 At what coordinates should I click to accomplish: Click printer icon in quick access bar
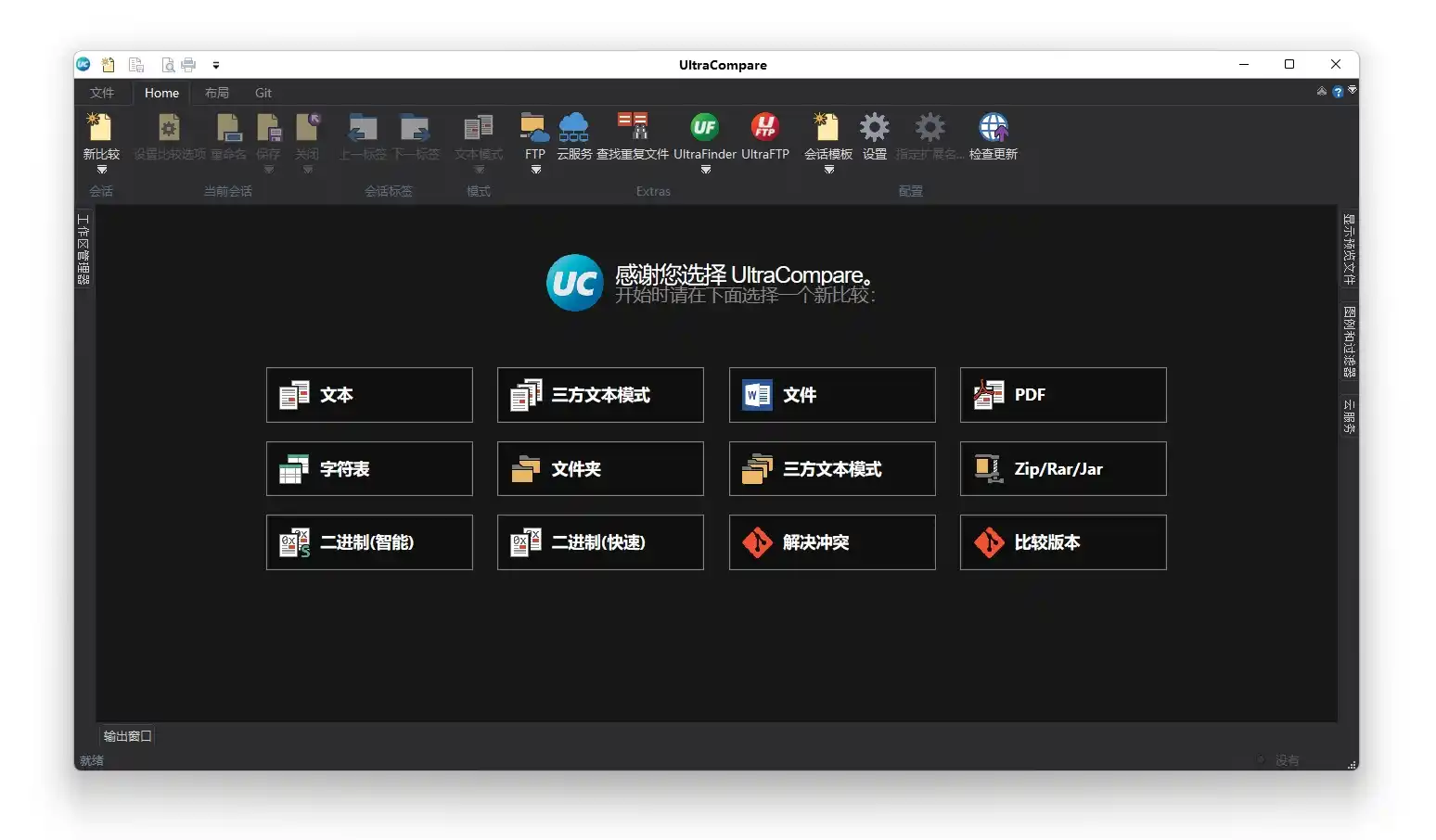(188, 65)
